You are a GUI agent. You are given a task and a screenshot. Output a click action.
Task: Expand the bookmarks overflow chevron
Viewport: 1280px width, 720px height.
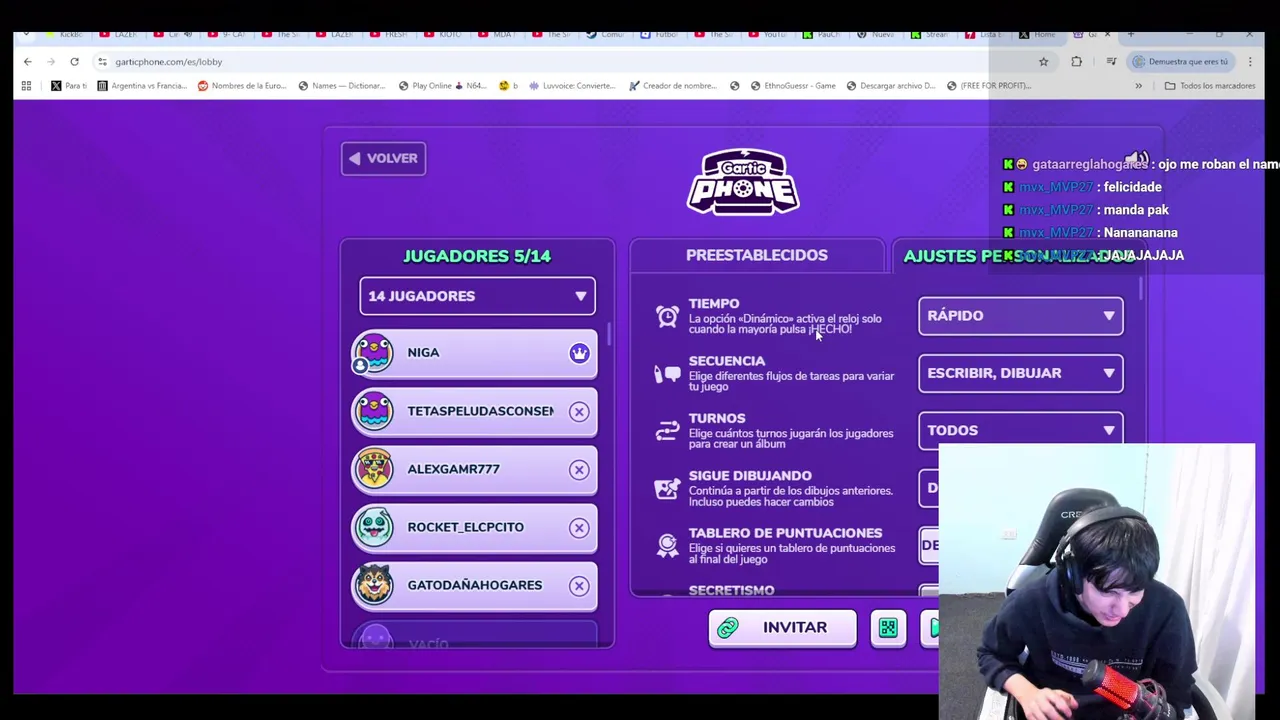tap(1138, 86)
